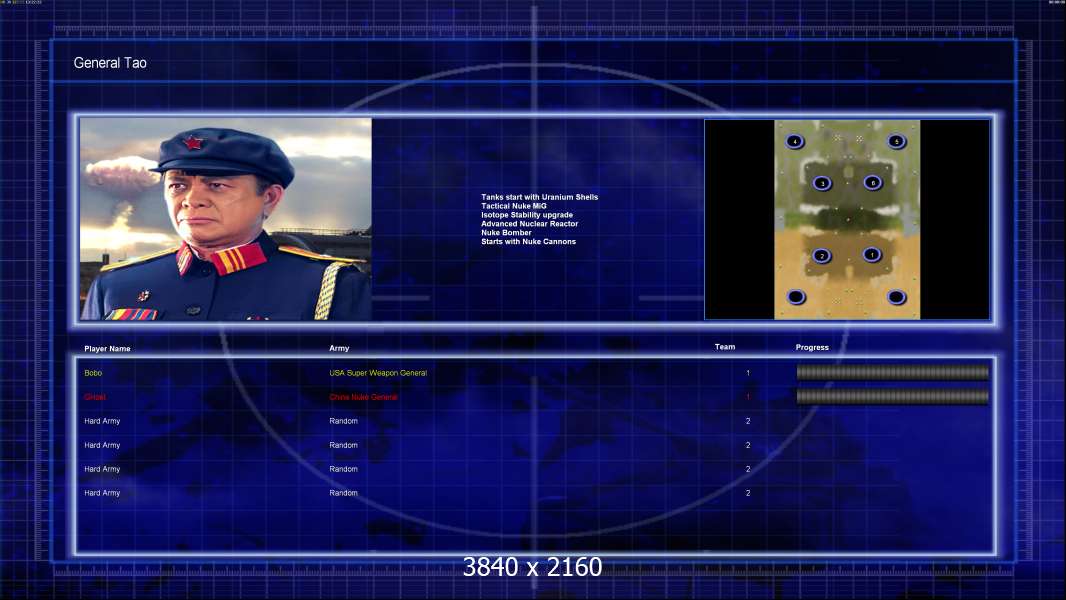Click start position 1 on the map
This screenshot has height=600, width=1066.
coord(872,255)
